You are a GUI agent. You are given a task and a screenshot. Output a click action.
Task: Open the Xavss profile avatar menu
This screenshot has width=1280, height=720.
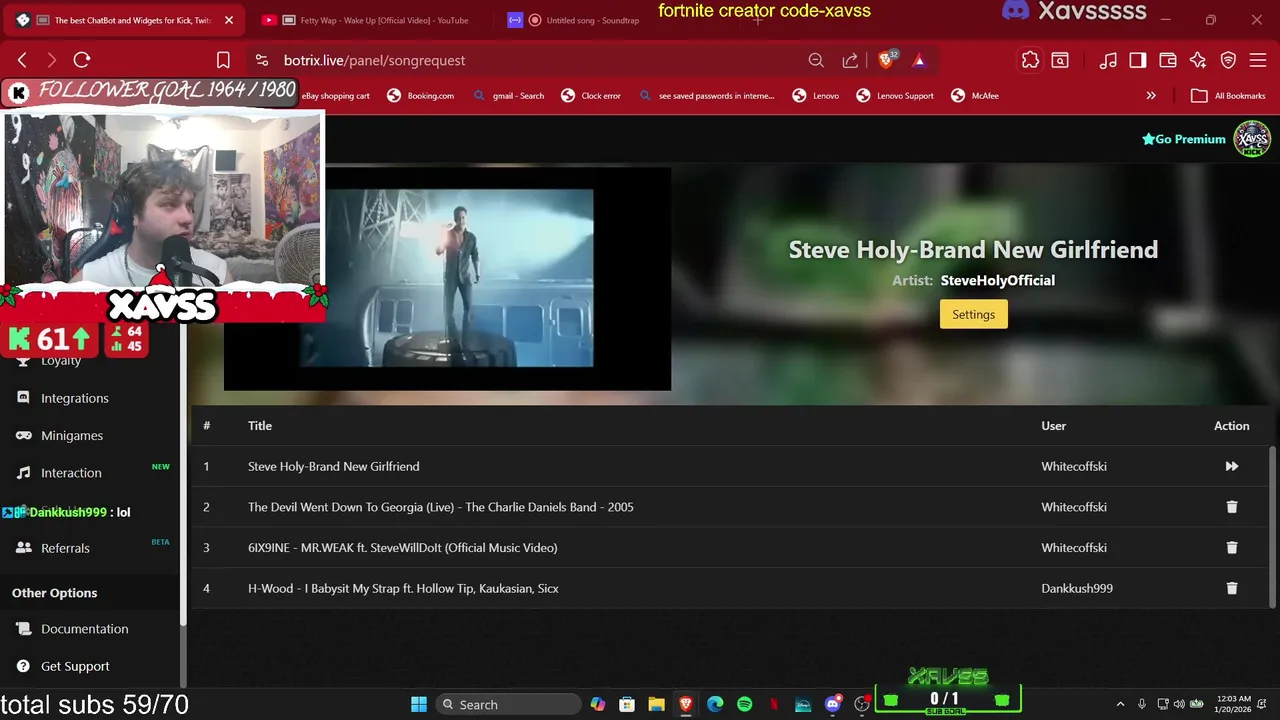coord(1251,139)
